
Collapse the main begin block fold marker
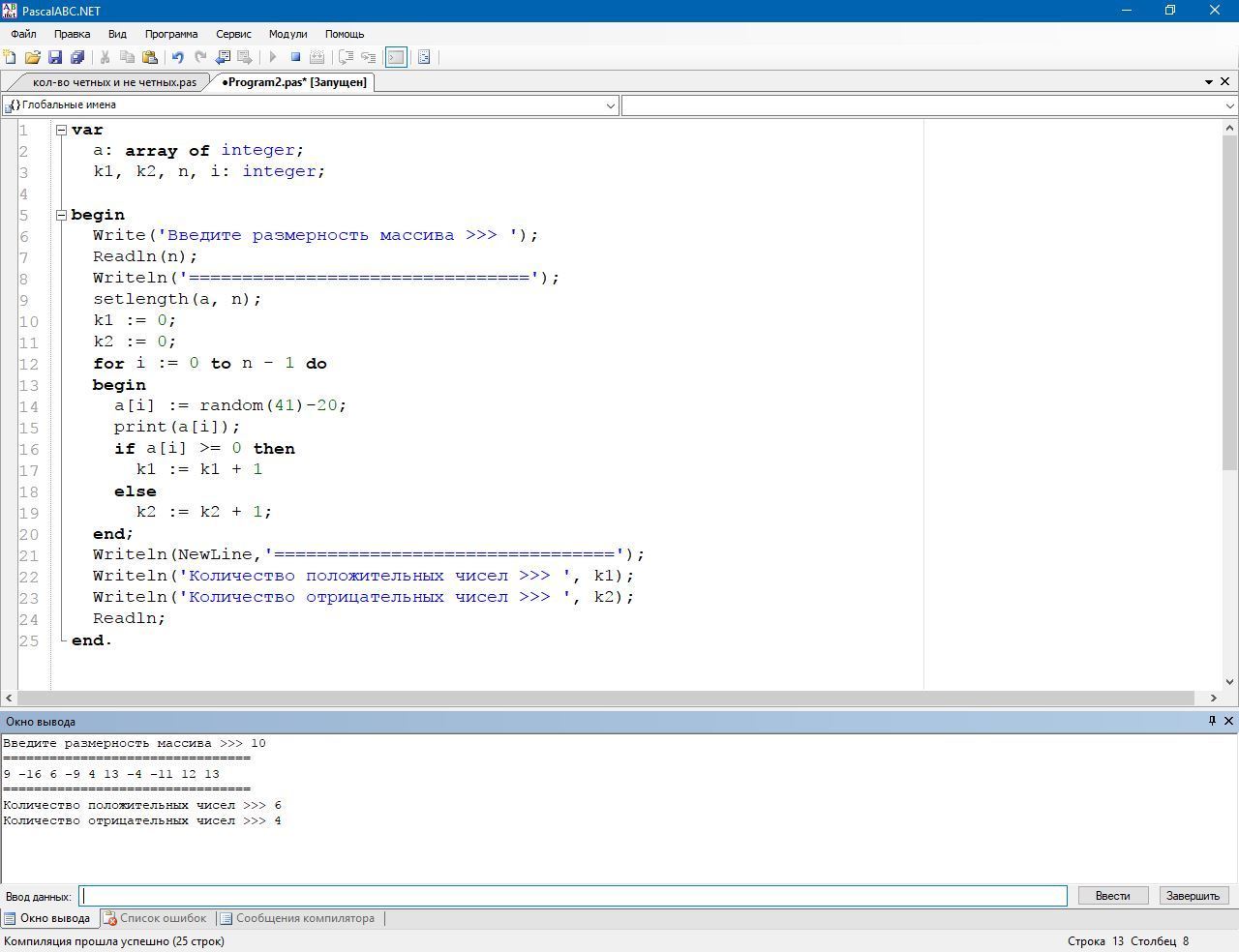click(61, 215)
